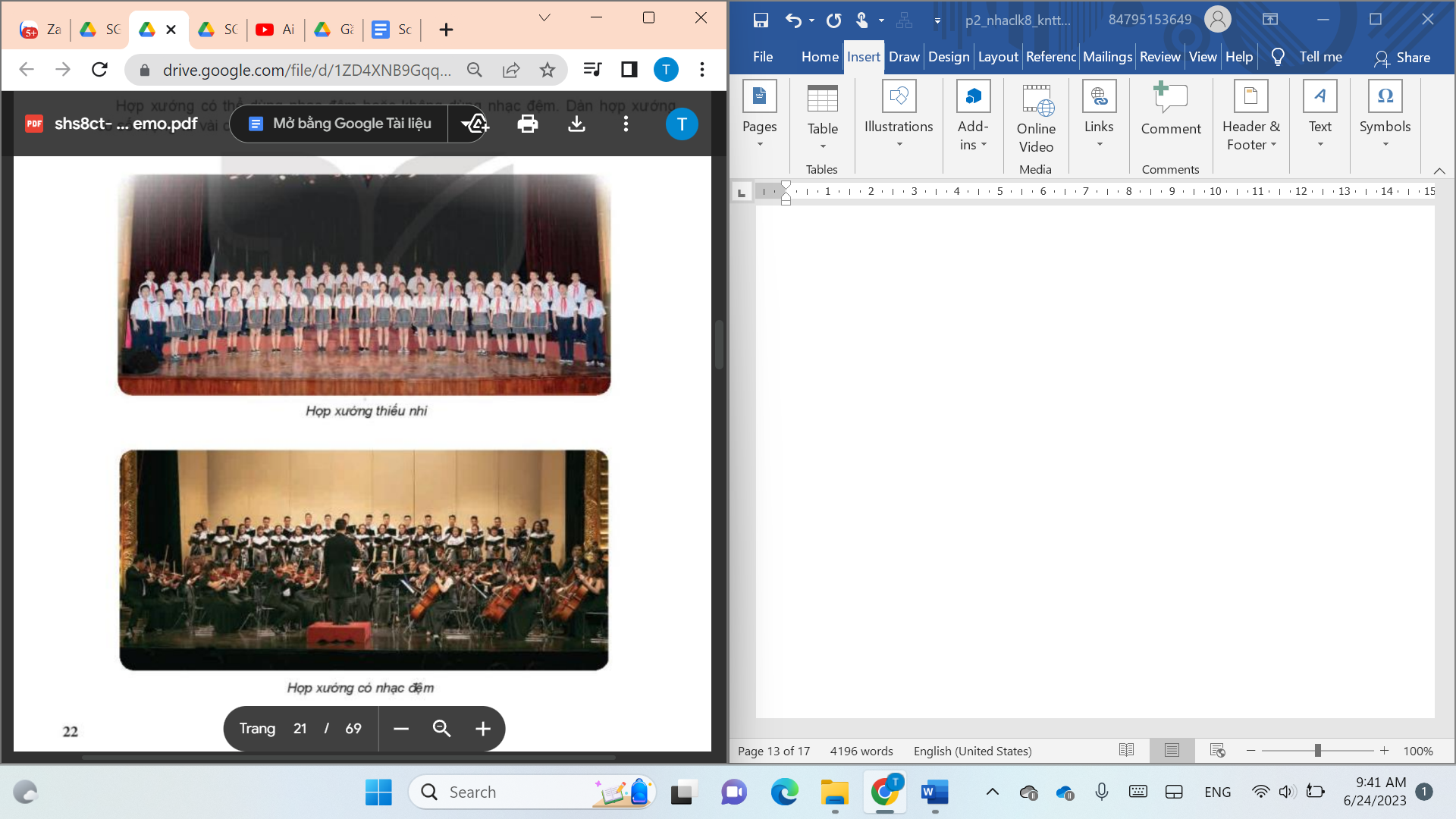The height and width of the screenshot is (819, 1456).
Task: Expand the Illustrations menu
Action: click(x=899, y=115)
